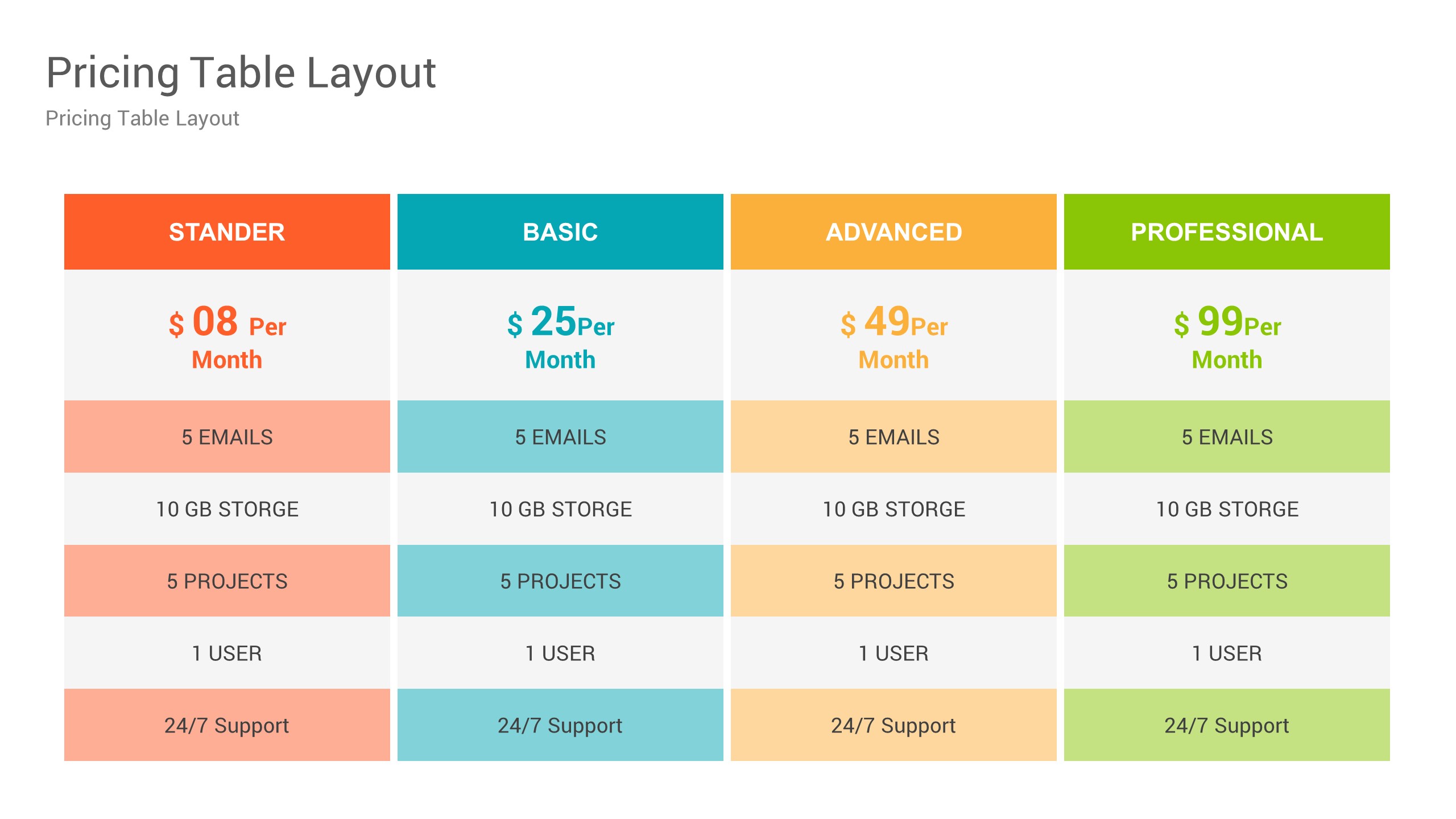Click the ADVANCED plan header

coord(894,232)
